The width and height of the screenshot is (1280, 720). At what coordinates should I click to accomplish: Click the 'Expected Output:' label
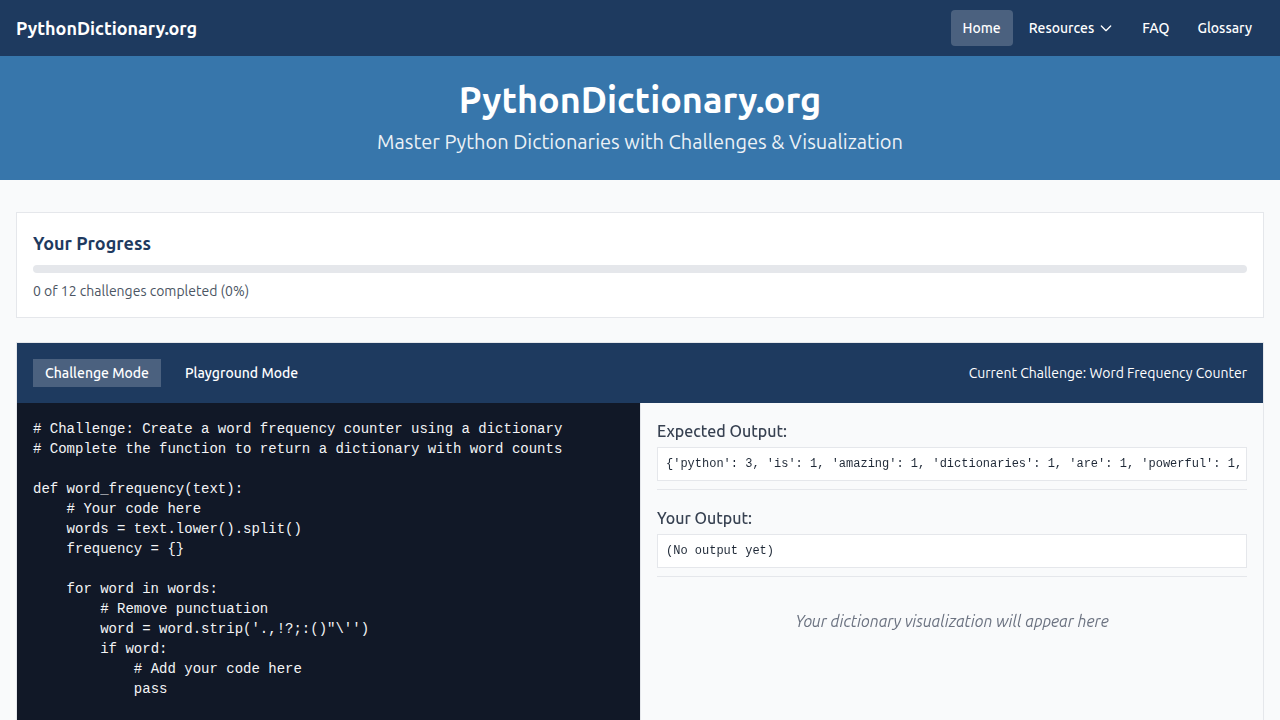coord(722,432)
